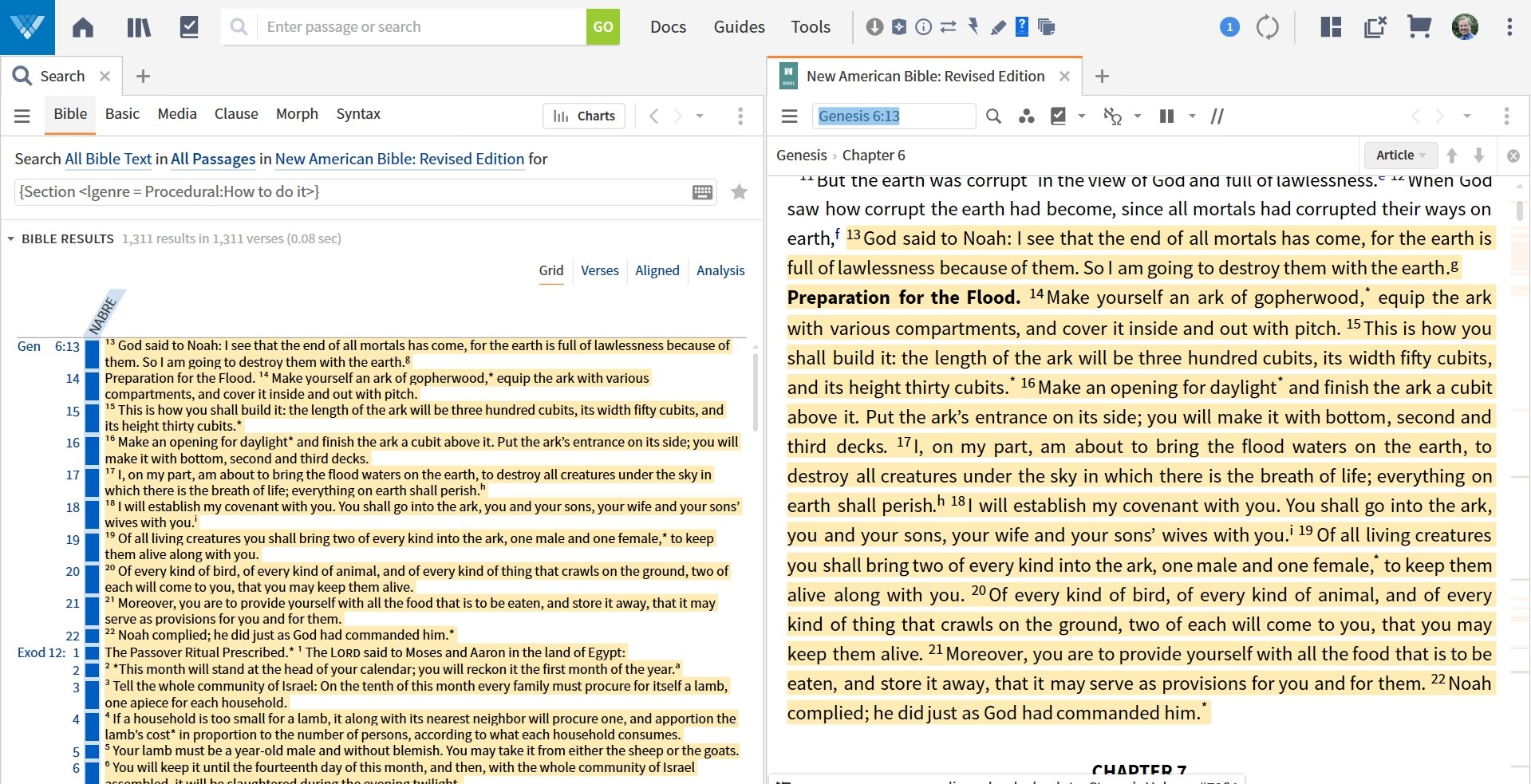Open the Charts button
This screenshot has height=784, width=1531.
[x=585, y=116]
